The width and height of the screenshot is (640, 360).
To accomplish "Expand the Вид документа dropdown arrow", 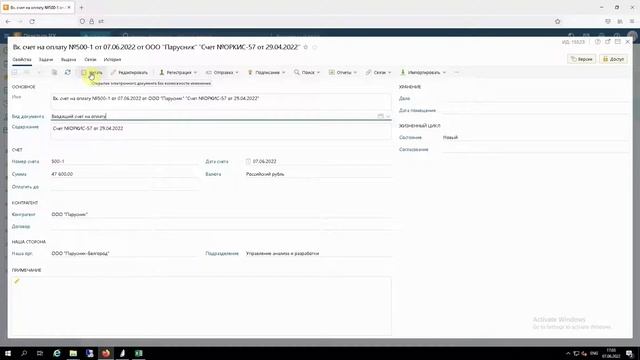I will (388, 116).
